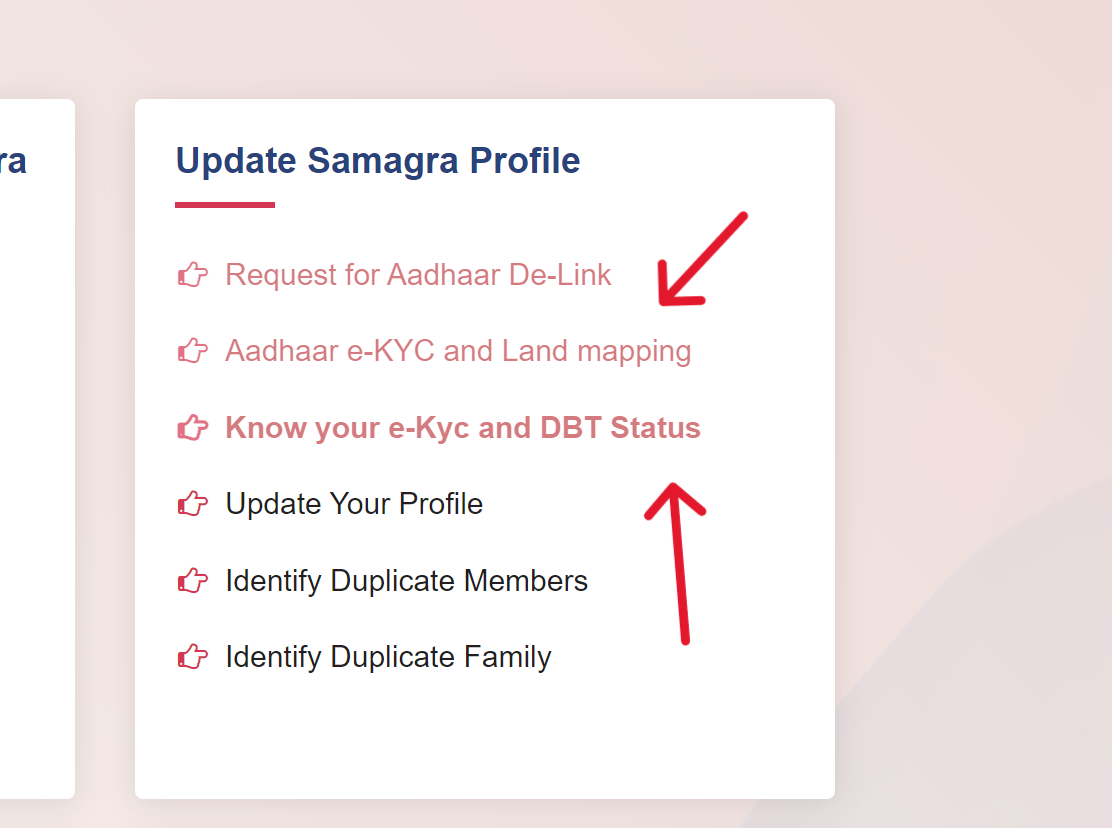Open Request for Aadhaar De-Link
The height and width of the screenshot is (828, 1112).
tap(418, 275)
